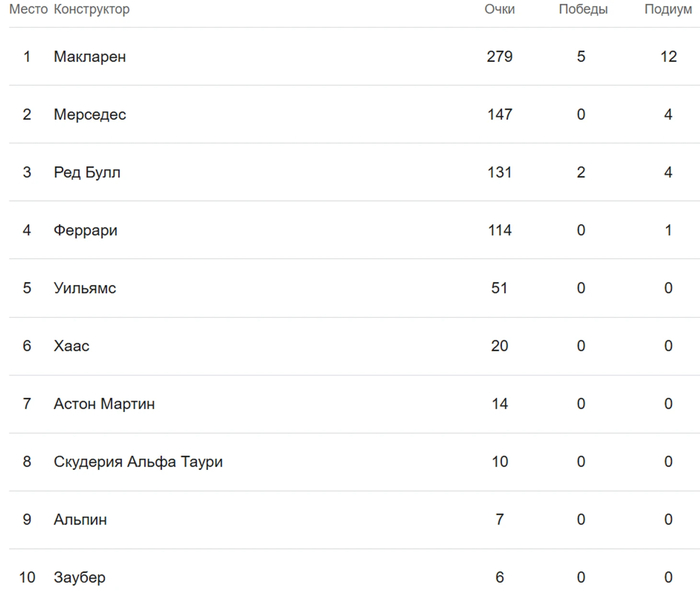
Task: Sort table by Подиум header
Action: point(668,10)
